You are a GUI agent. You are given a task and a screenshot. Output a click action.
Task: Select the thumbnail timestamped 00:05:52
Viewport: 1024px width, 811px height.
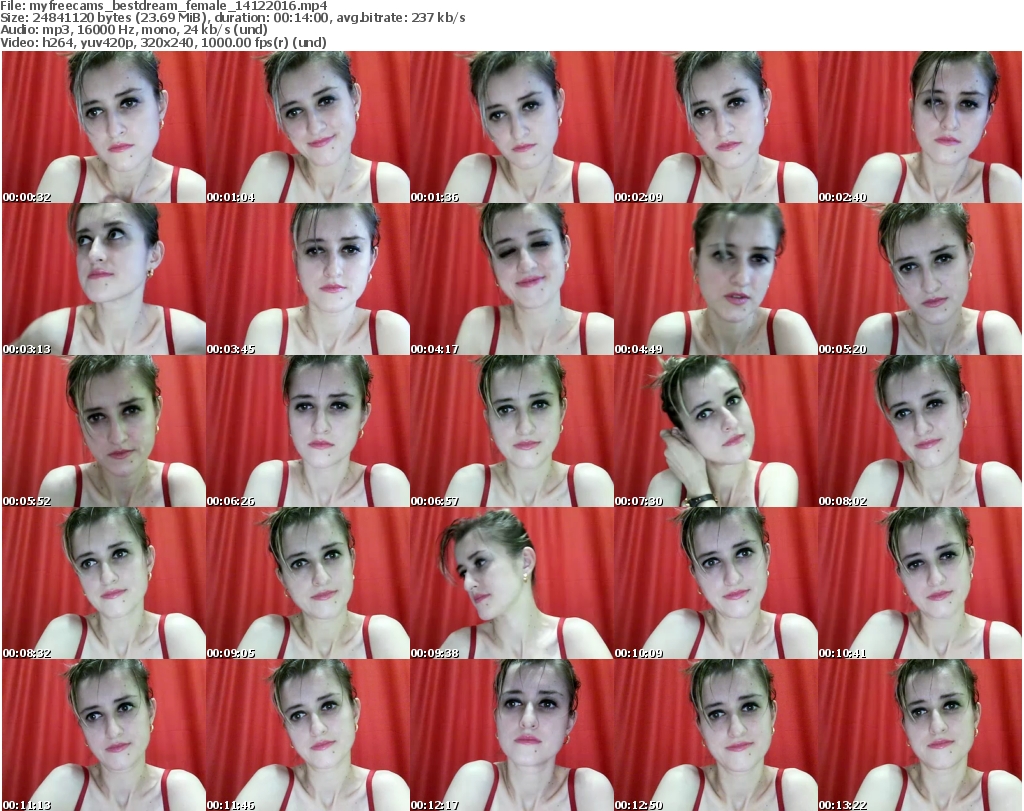[x=104, y=432]
